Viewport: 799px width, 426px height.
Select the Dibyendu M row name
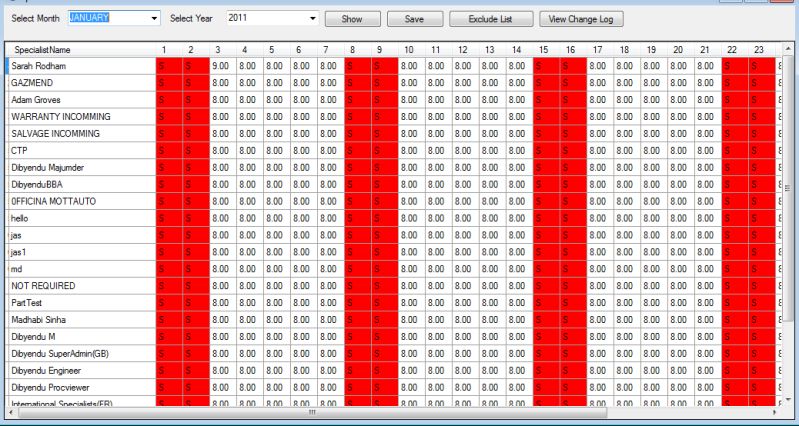(x=33, y=337)
